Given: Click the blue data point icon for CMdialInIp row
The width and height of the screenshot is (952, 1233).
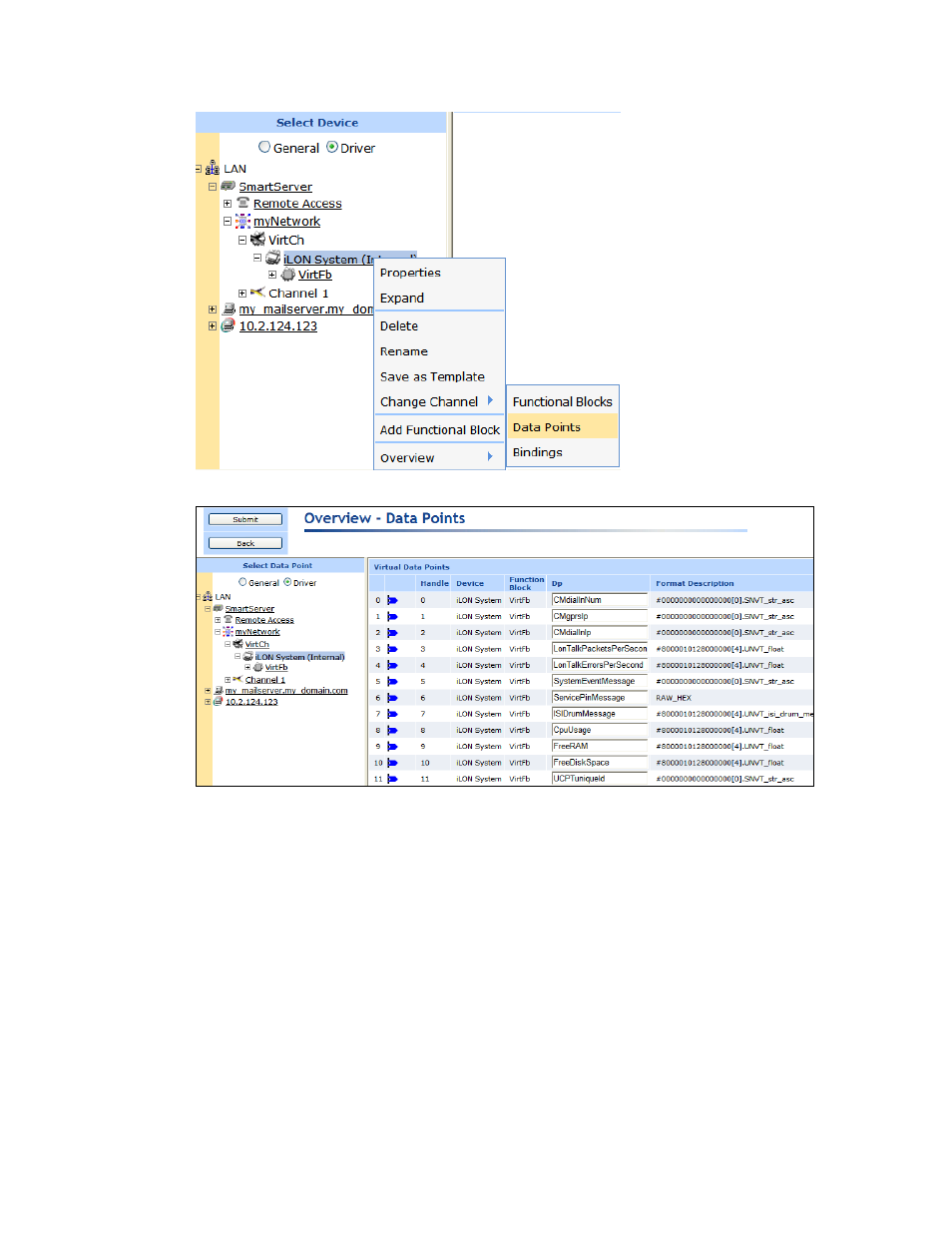Looking at the screenshot, I should pos(392,632).
